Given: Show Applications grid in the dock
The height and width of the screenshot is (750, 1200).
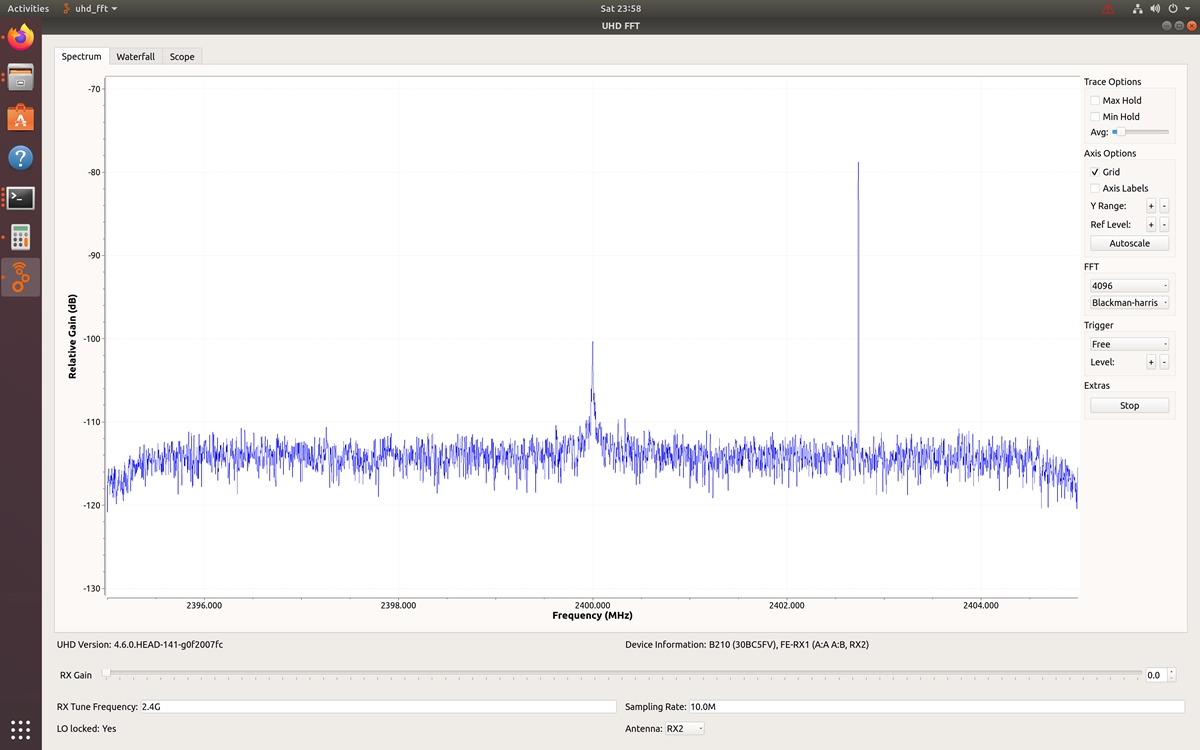Looking at the screenshot, I should click(21, 729).
